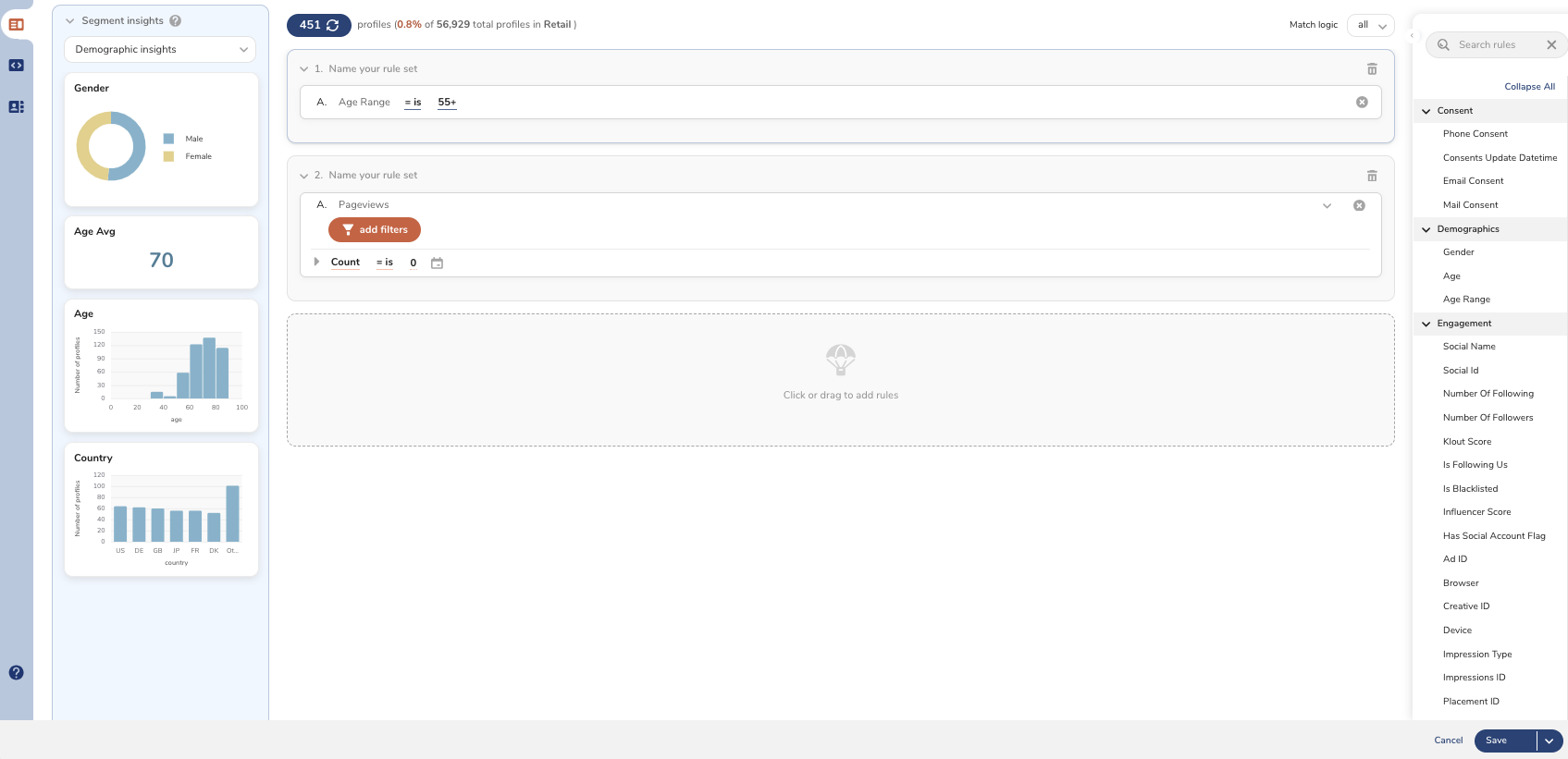
Task: Click the name field of rule set 1
Action: pos(373,69)
